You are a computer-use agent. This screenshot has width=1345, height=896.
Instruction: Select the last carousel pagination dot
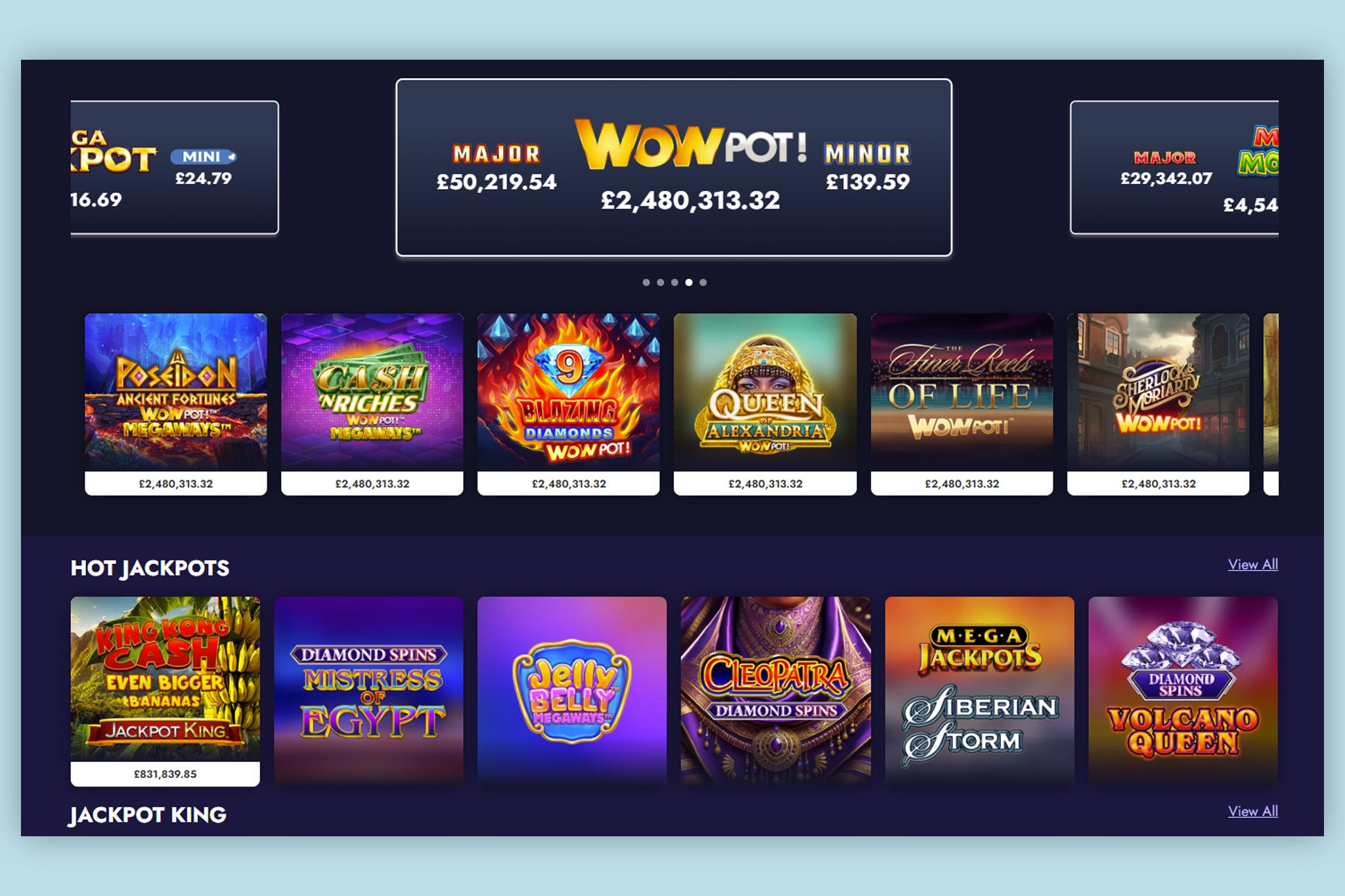[703, 282]
